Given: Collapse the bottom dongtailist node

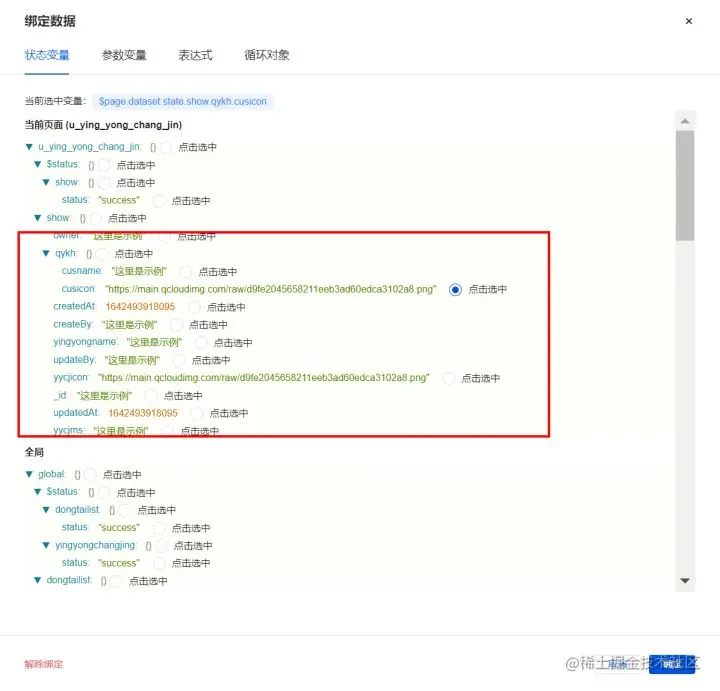Looking at the screenshot, I should coord(38,580).
